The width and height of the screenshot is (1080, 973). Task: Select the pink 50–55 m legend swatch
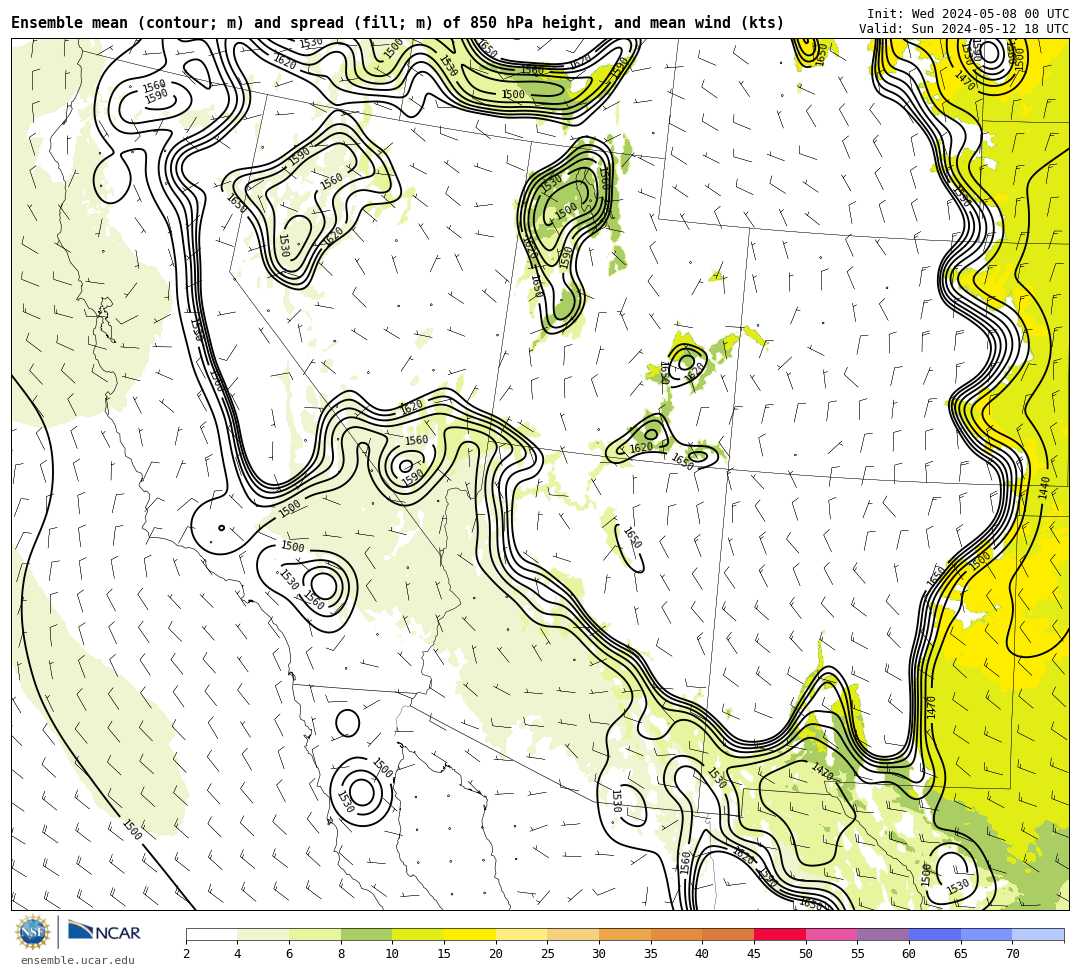[831, 934]
